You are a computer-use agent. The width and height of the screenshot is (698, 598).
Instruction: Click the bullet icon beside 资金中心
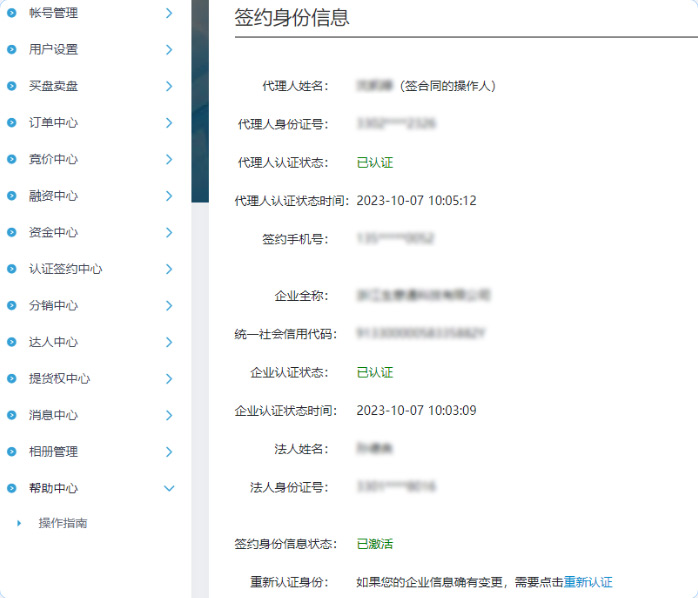[11, 233]
